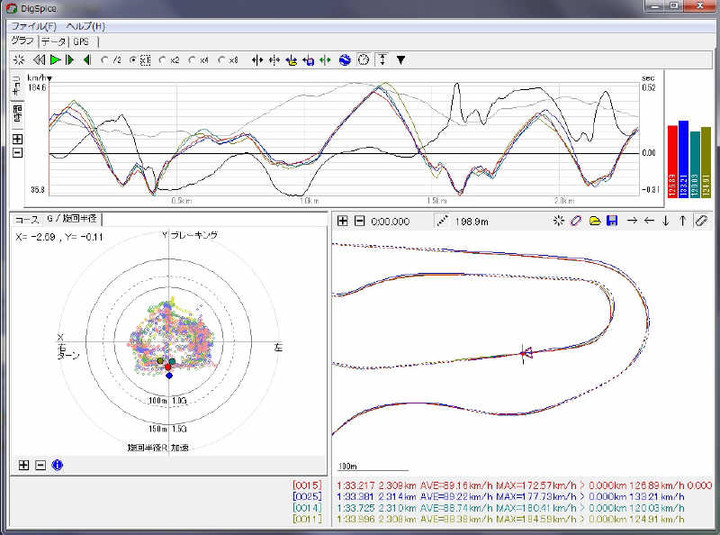The image size is (720, 535).
Task: Click the starburst reset icon in graph toolbar
Action: tap(19, 60)
